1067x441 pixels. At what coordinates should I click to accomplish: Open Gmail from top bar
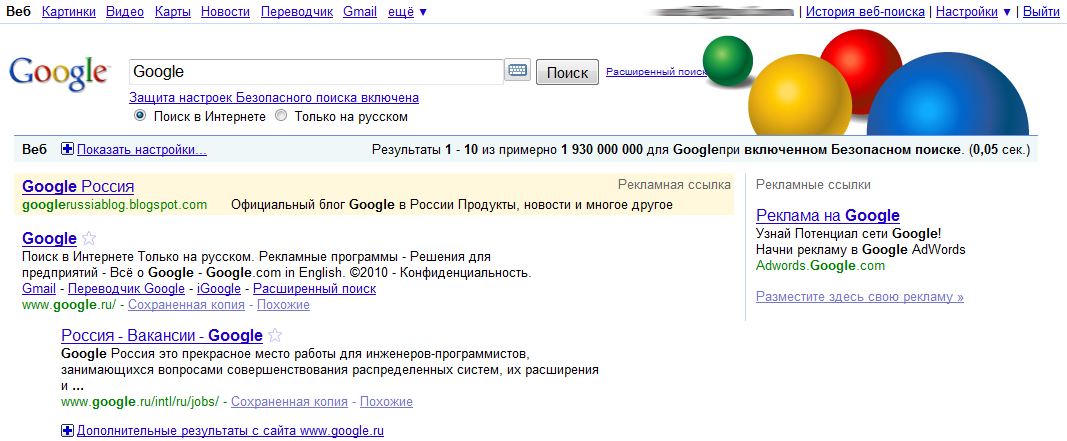tap(360, 12)
